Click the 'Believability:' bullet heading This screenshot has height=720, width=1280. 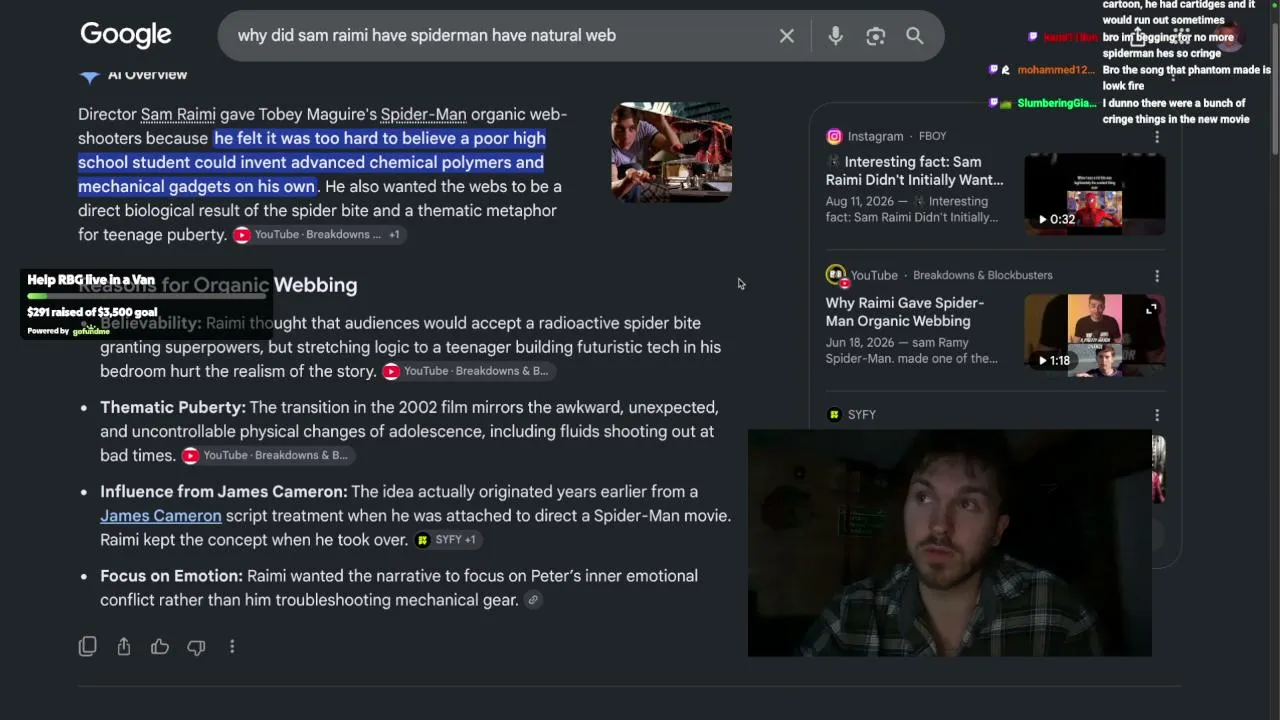point(151,323)
